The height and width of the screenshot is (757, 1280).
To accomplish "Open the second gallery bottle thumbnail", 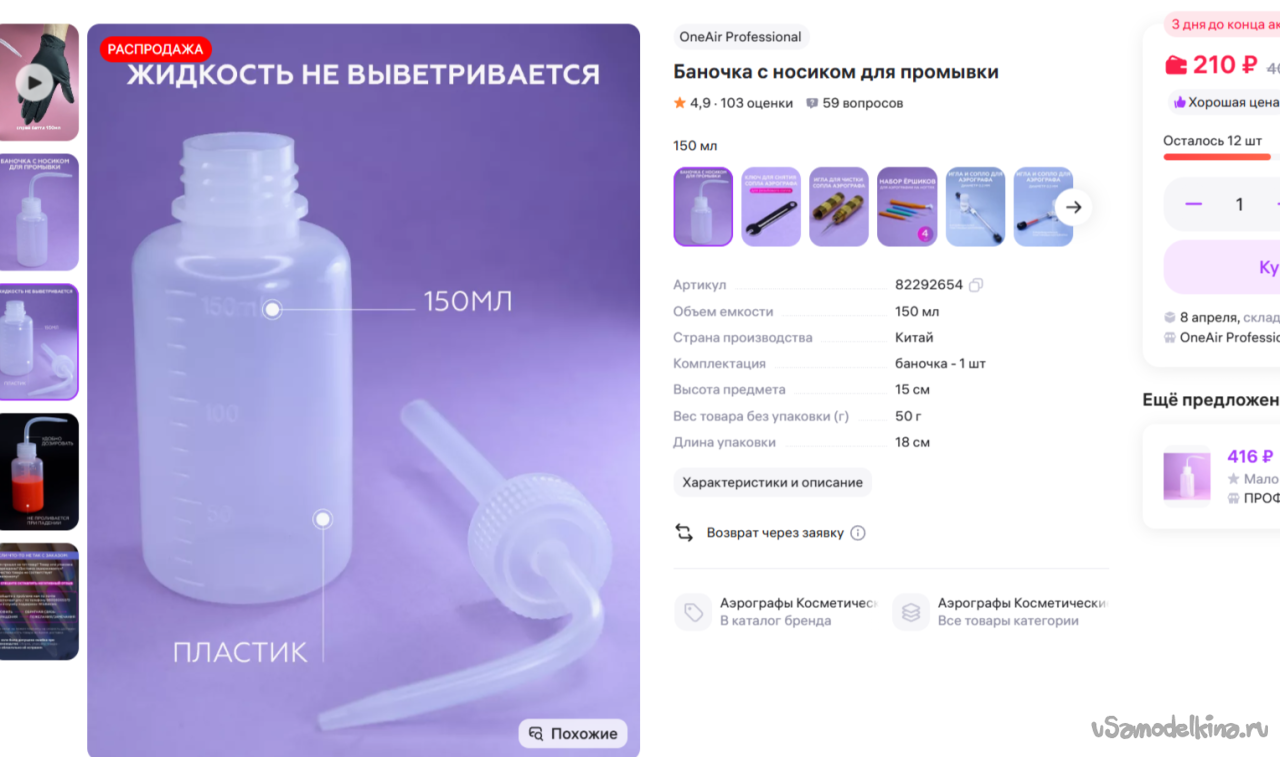I will click(39, 211).
